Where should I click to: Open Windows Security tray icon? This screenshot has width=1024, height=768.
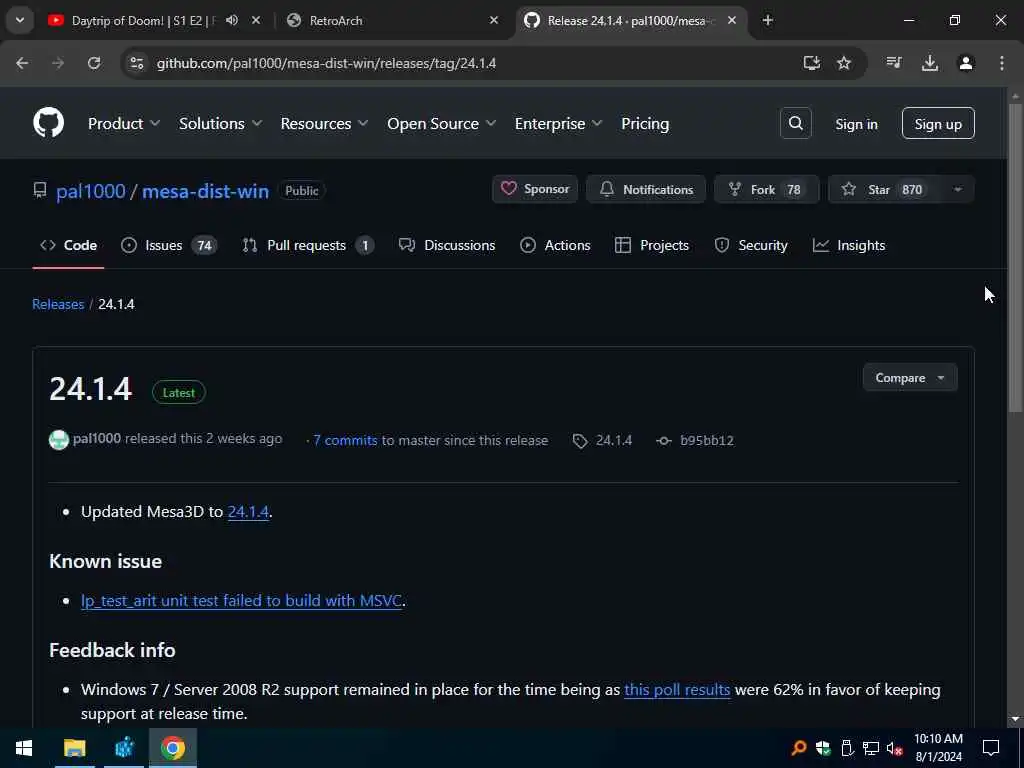(x=823, y=748)
